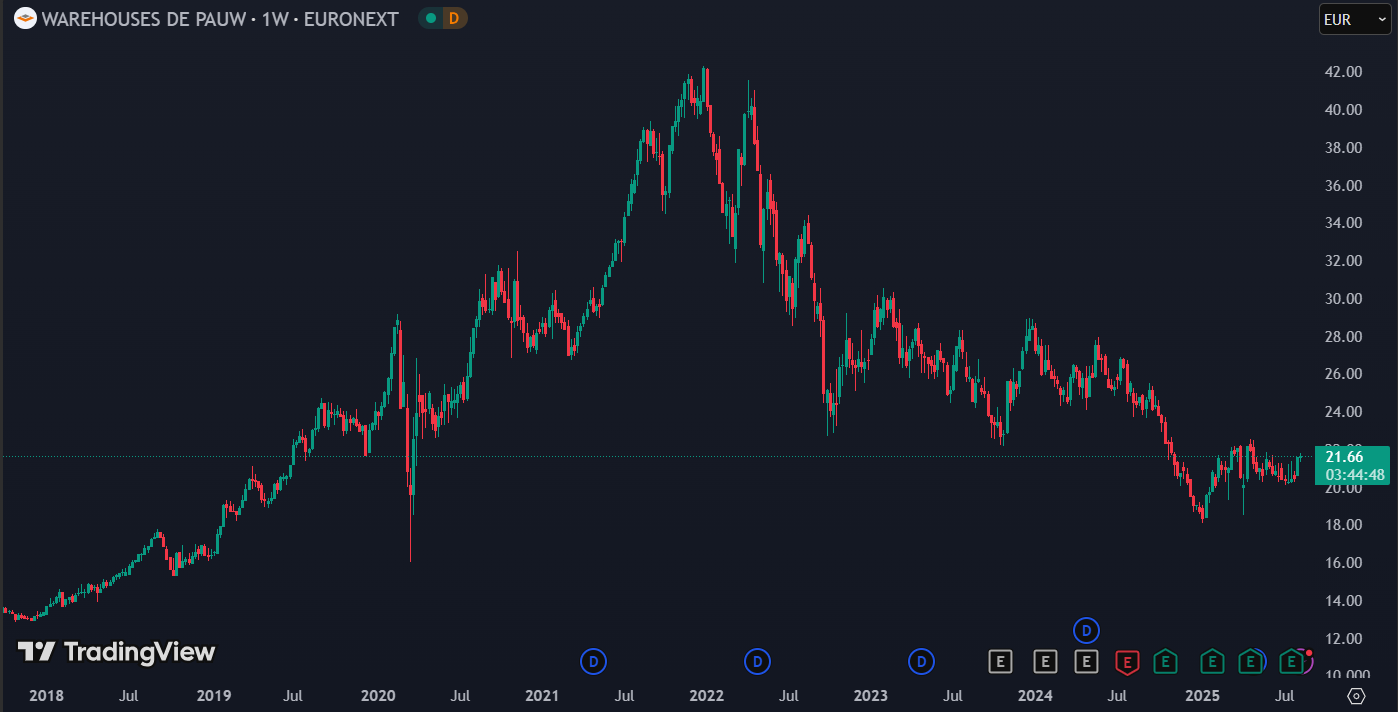Click the 2022 label on time axis
Image resolution: width=1398 pixels, height=712 pixels.
pyautogui.click(x=706, y=695)
